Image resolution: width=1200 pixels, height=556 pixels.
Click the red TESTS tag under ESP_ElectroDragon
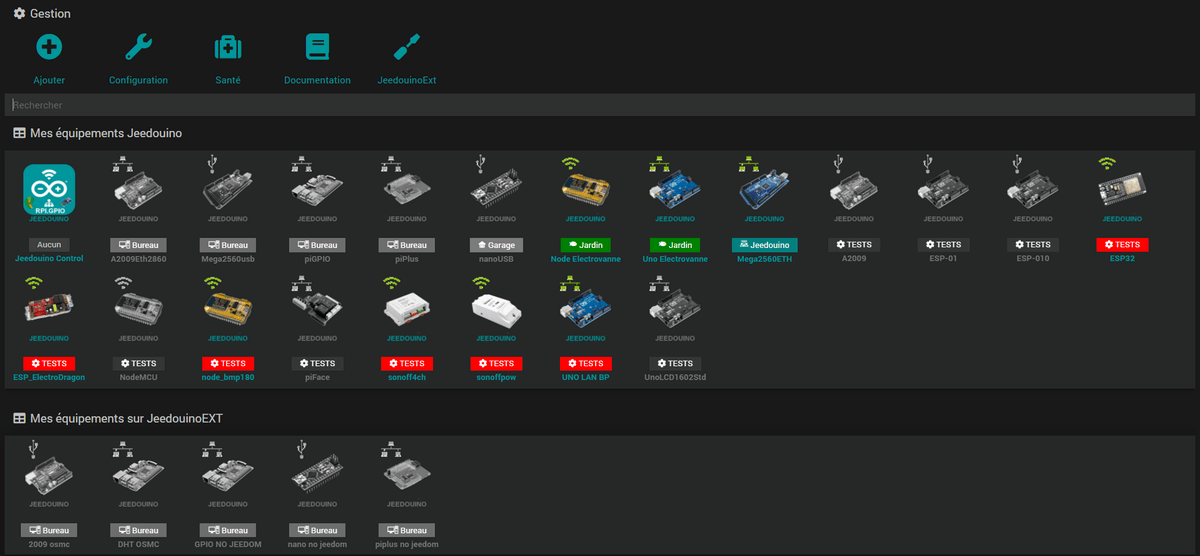click(x=49, y=364)
